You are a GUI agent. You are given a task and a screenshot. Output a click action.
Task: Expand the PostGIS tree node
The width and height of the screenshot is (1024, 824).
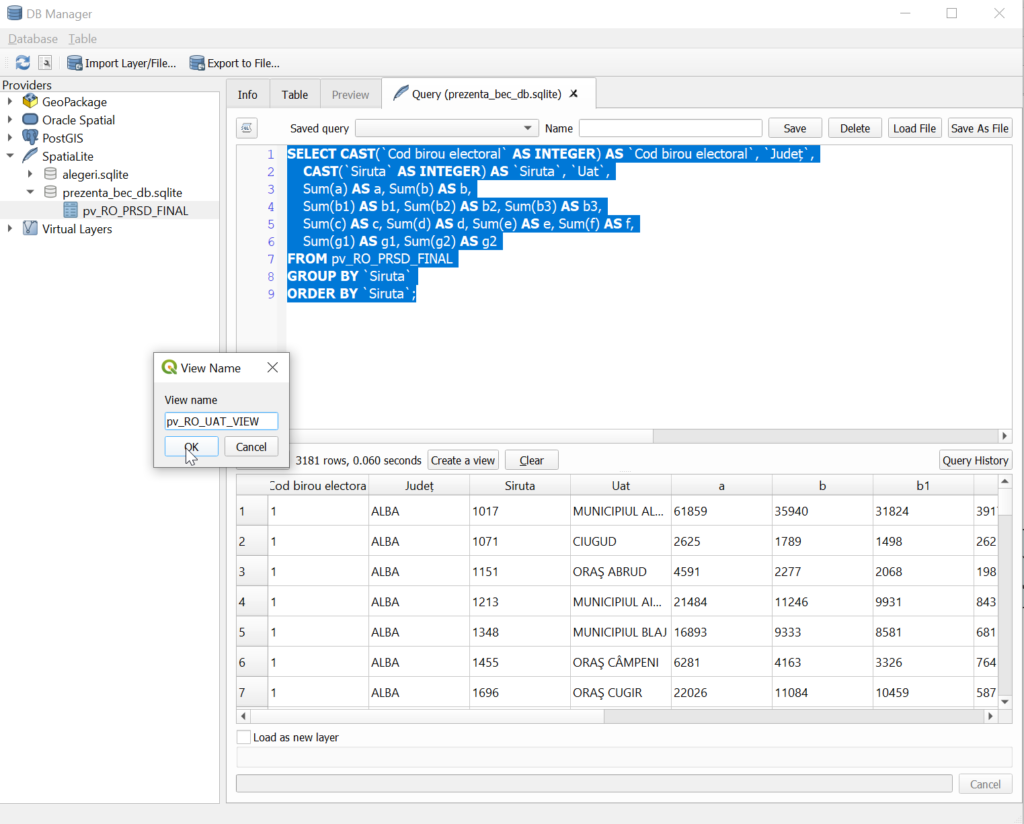10,138
